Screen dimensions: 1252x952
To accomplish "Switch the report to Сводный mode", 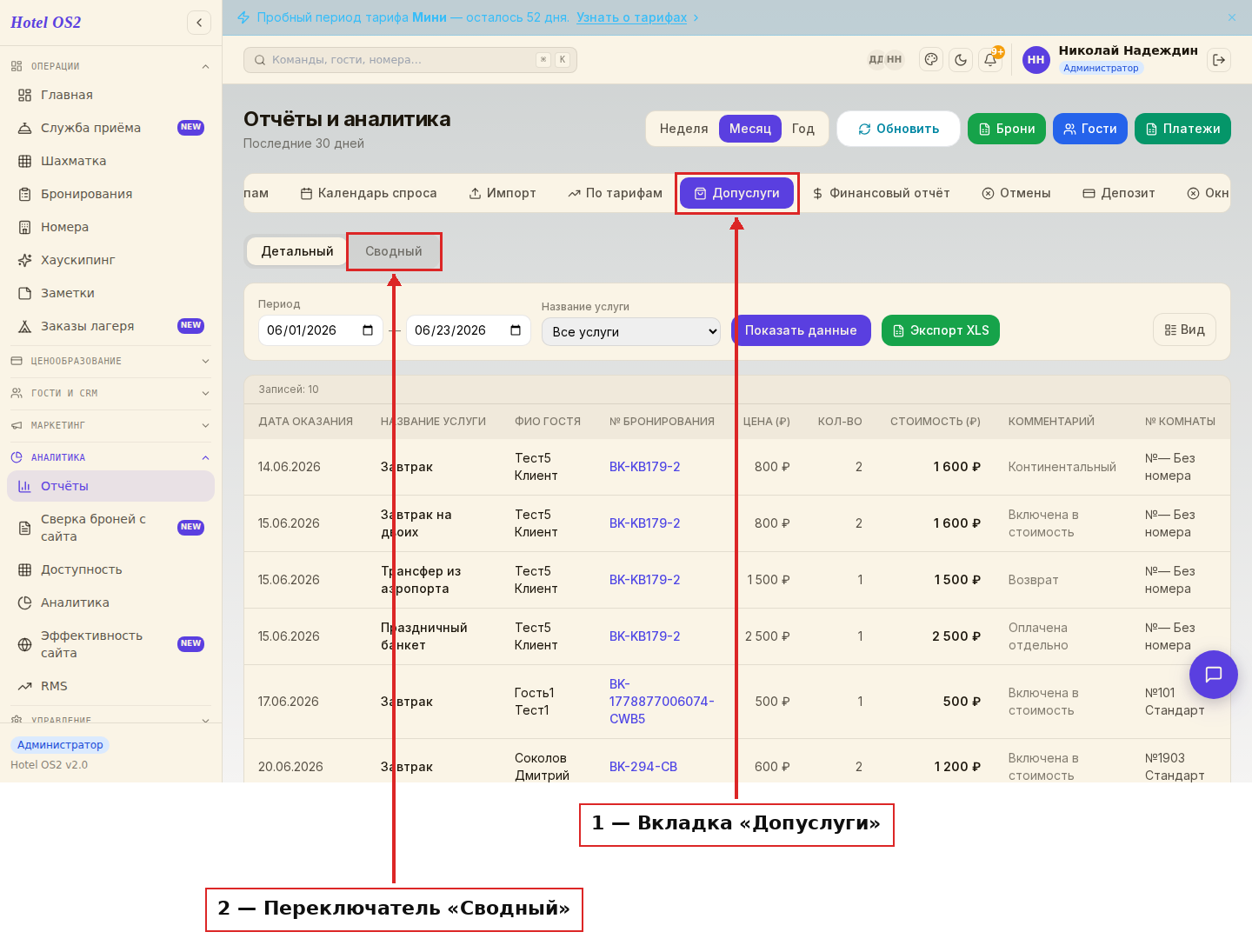I will pos(394,251).
